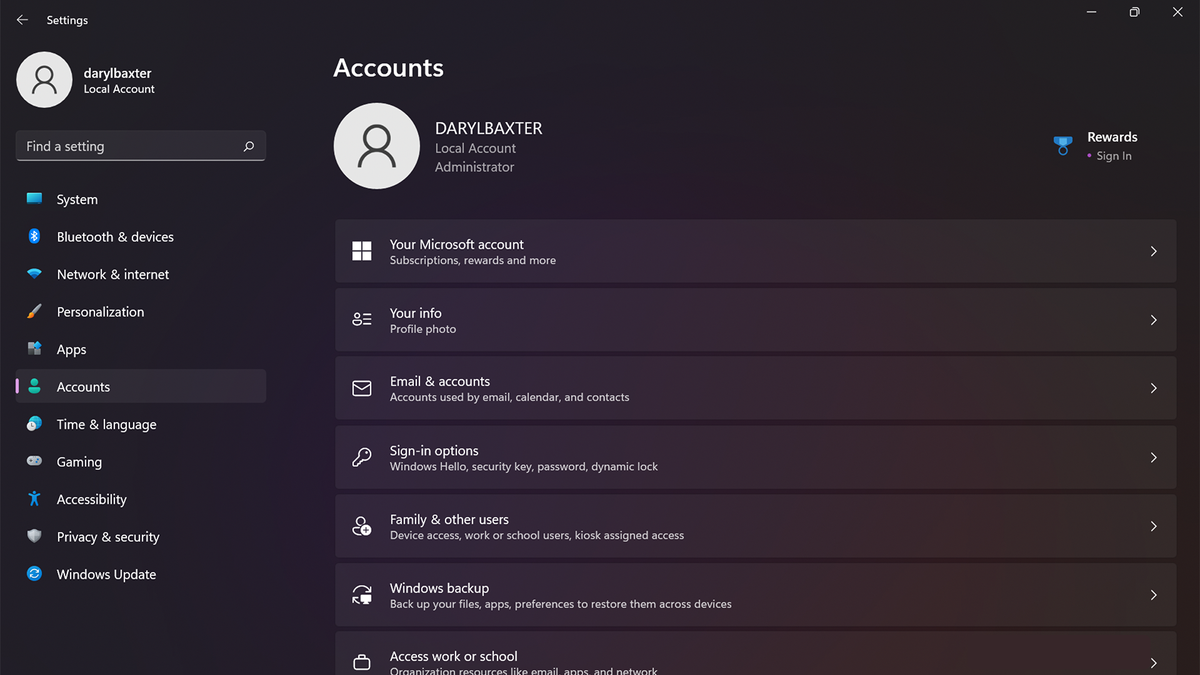The width and height of the screenshot is (1200, 675).
Task: Select the Privacy & security shield icon
Action: (35, 536)
